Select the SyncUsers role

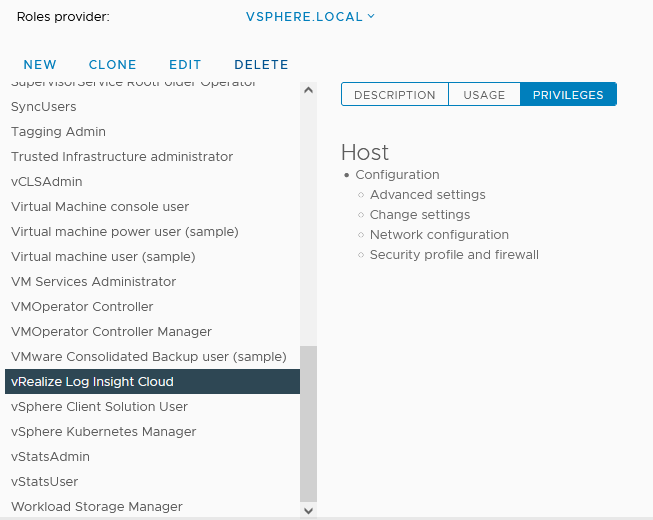pyautogui.click(x=152, y=107)
